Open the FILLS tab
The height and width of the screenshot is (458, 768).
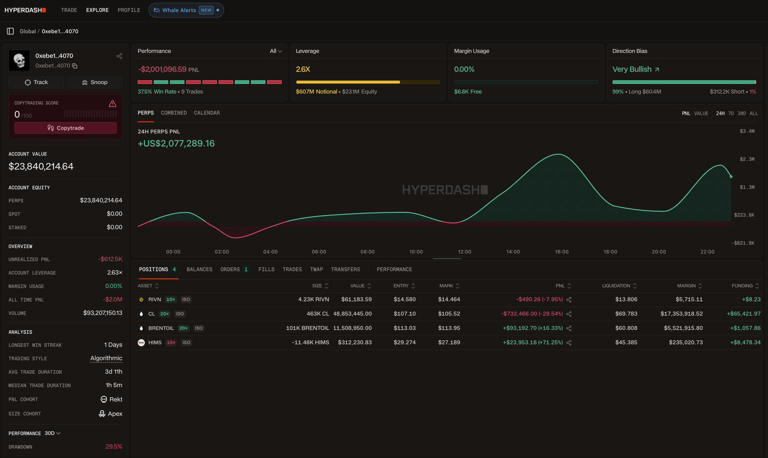coord(266,269)
